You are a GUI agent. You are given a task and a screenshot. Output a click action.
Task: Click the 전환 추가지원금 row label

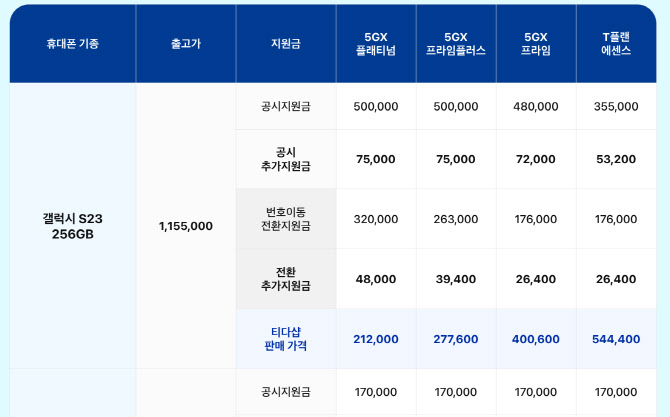[286, 279]
